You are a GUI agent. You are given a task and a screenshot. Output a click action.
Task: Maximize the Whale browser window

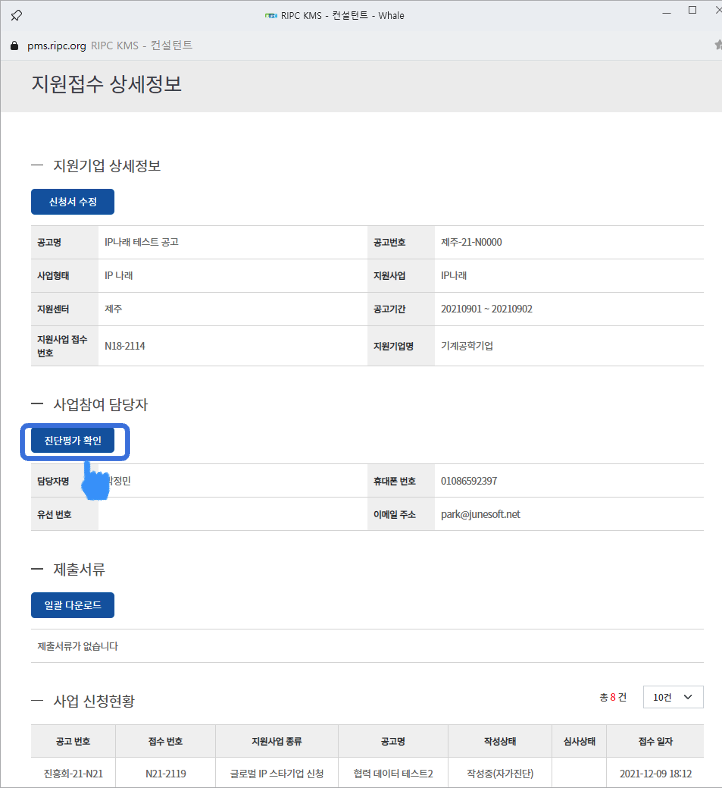[x=691, y=12]
